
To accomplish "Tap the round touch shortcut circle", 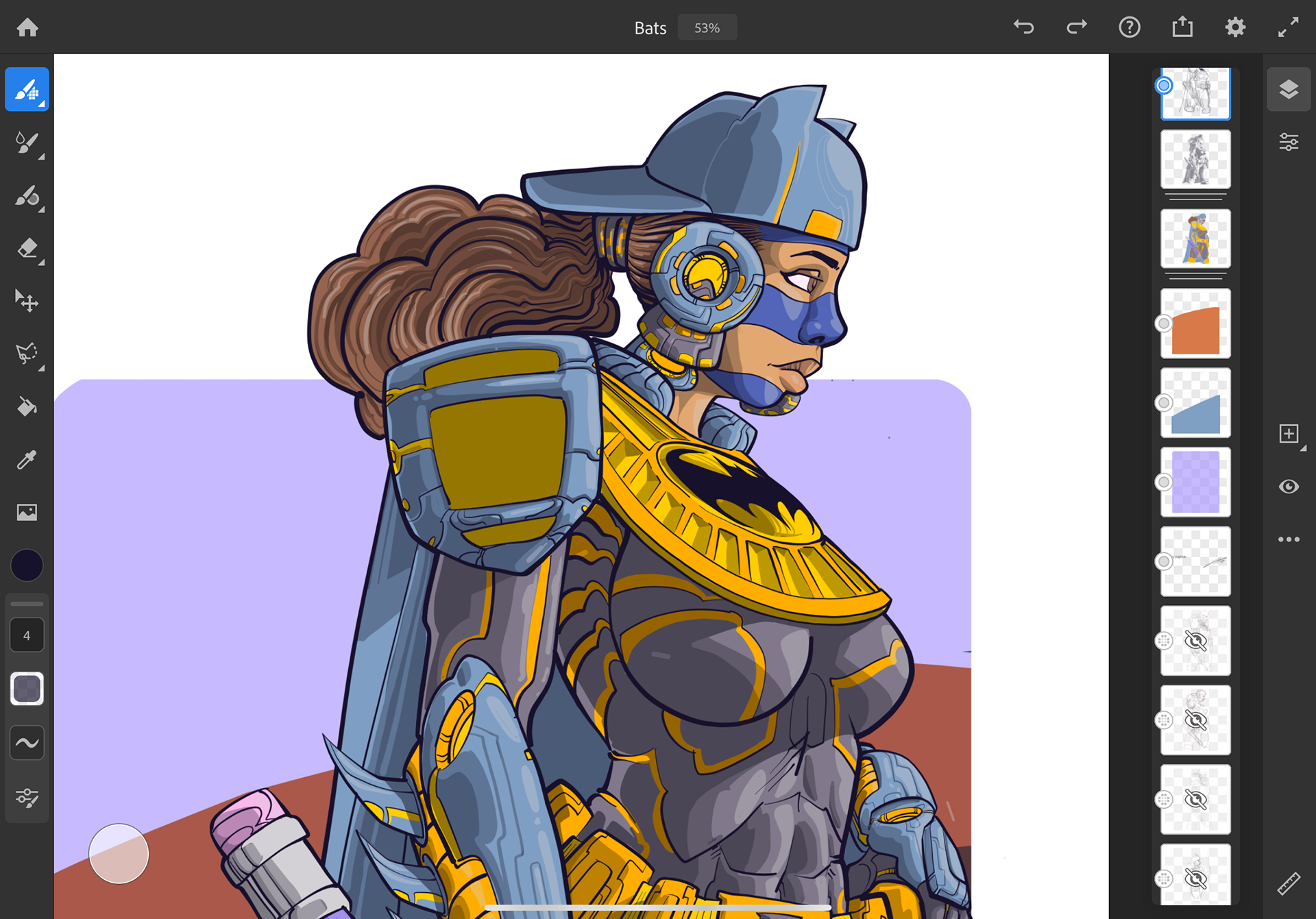I will coord(119,854).
